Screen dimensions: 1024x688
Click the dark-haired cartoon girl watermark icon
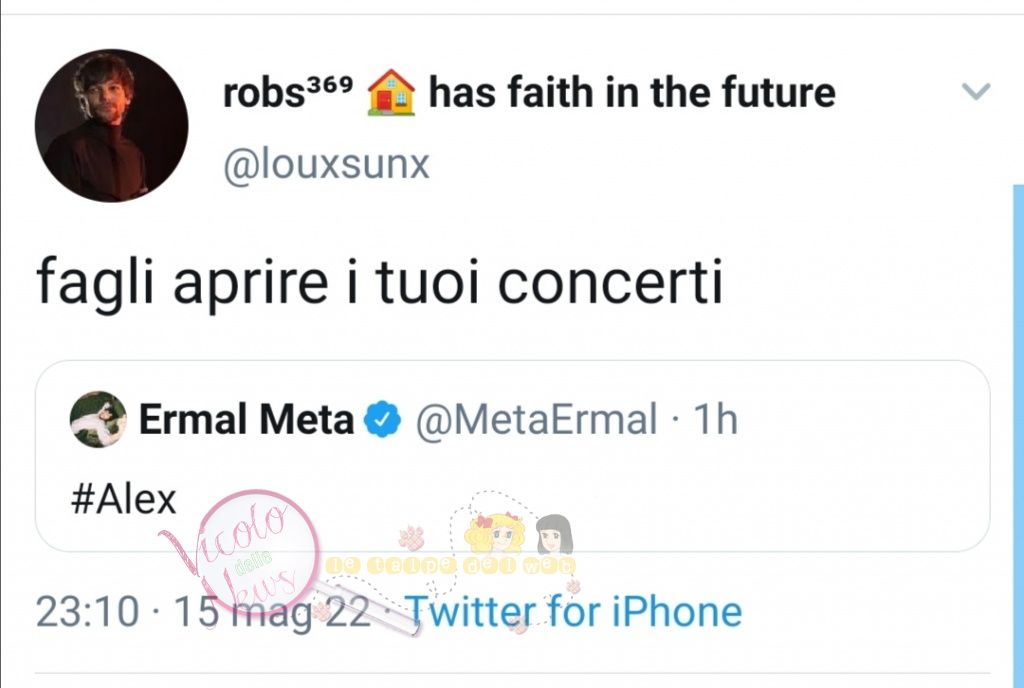554,534
